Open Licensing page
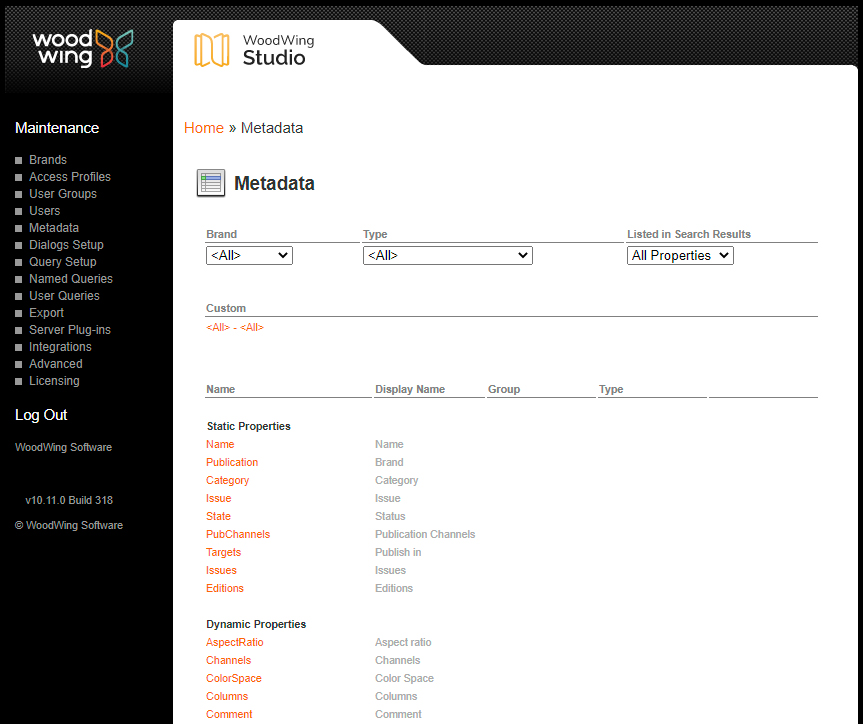Viewport: 863px width, 724px height. [x=54, y=382]
